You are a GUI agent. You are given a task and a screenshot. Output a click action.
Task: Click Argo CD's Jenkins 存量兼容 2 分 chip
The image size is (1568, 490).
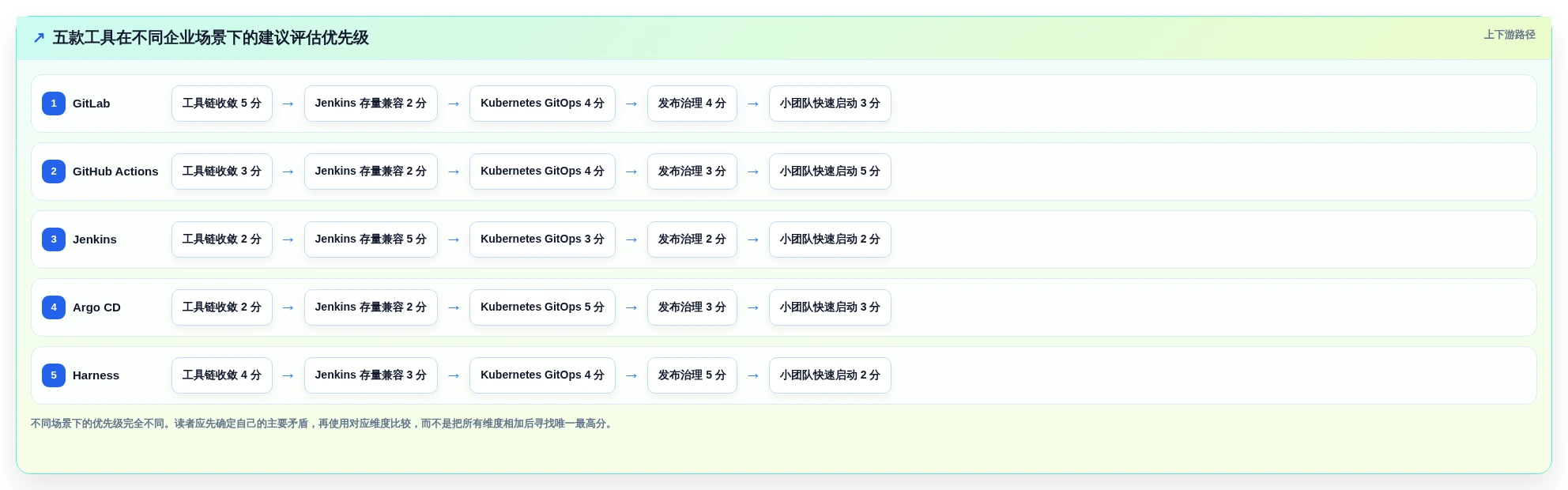tap(371, 307)
